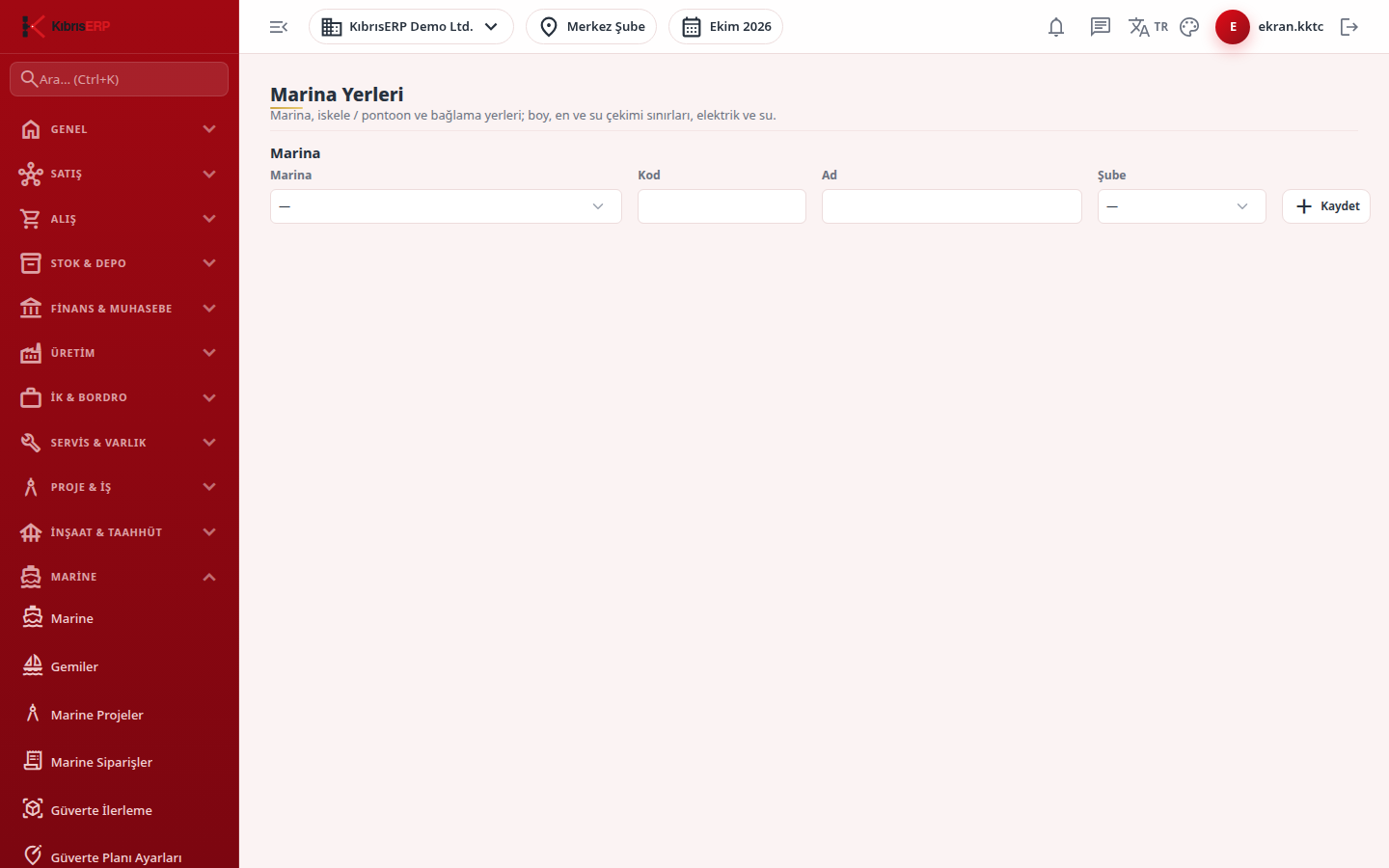Image resolution: width=1389 pixels, height=868 pixels.
Task: Open the Marina select dropdown
Action: [x=446, y=206]
